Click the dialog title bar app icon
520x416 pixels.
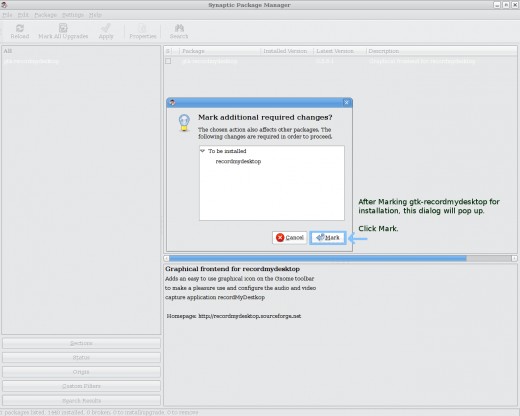(x=172, y=102)
